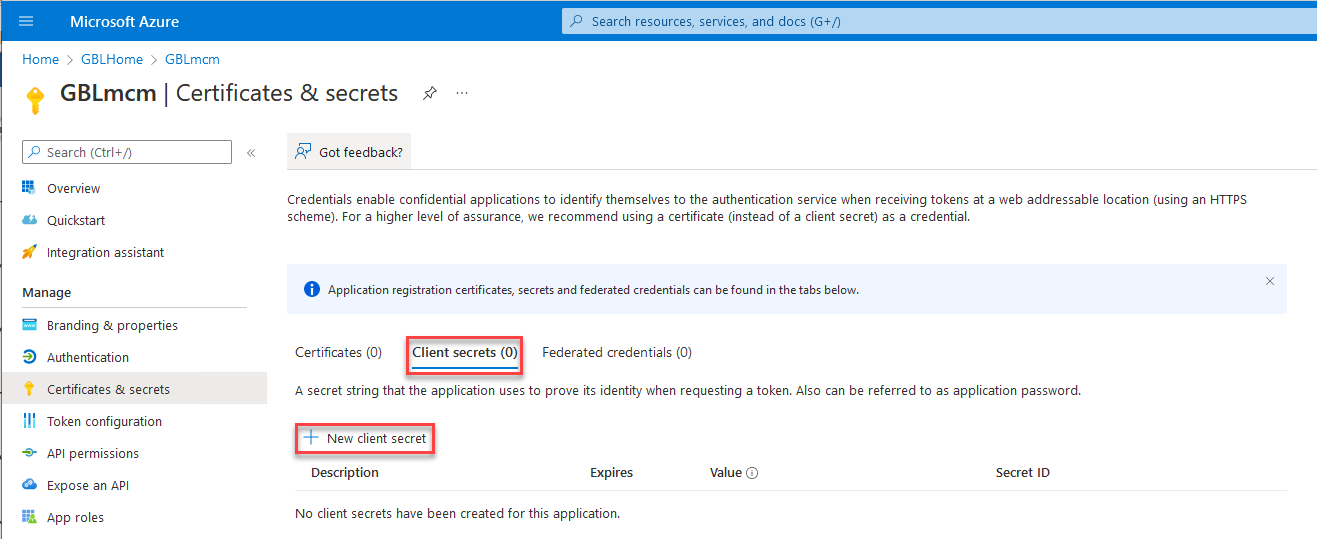Open the more options ellipsis
1317x539 pixels.
click(462, 93)
